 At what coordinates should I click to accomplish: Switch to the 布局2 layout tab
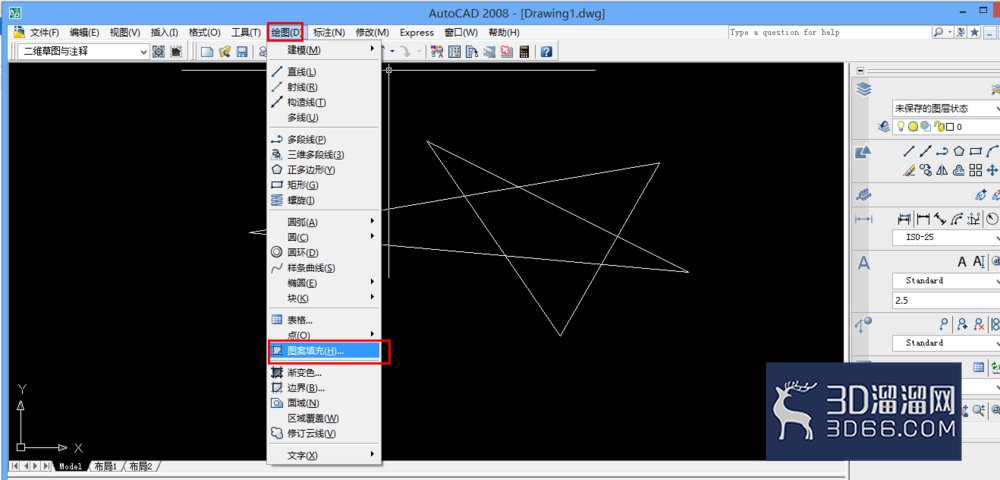[140, 466]
